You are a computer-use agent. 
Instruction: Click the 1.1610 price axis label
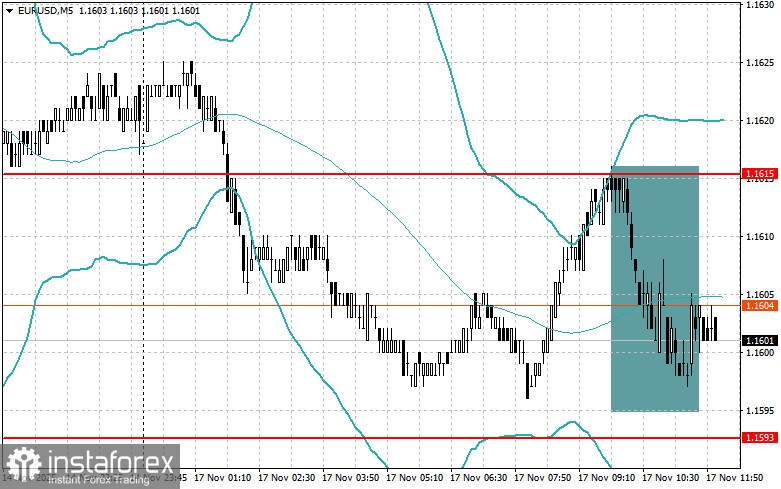point(760,237)
